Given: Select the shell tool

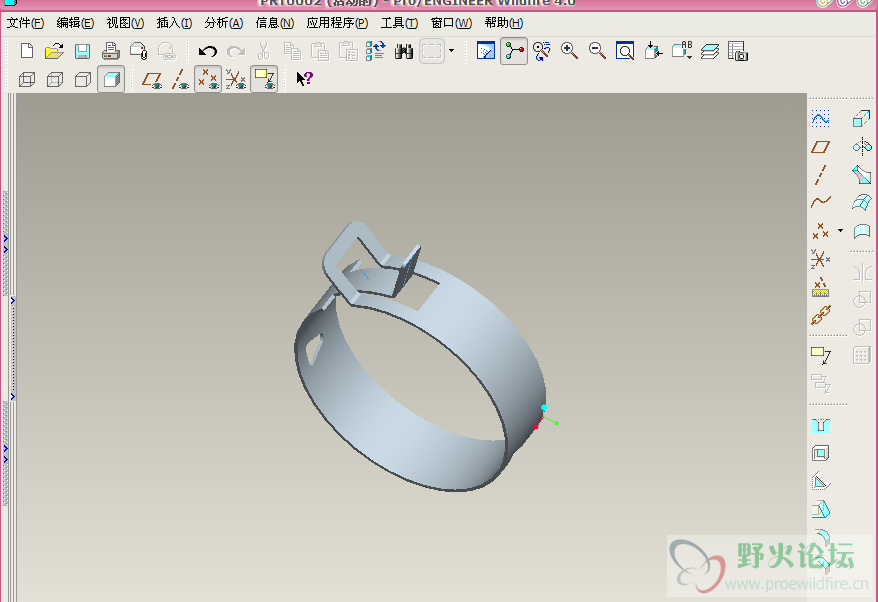Looking at the screenshot, I should tap(820, 453).
